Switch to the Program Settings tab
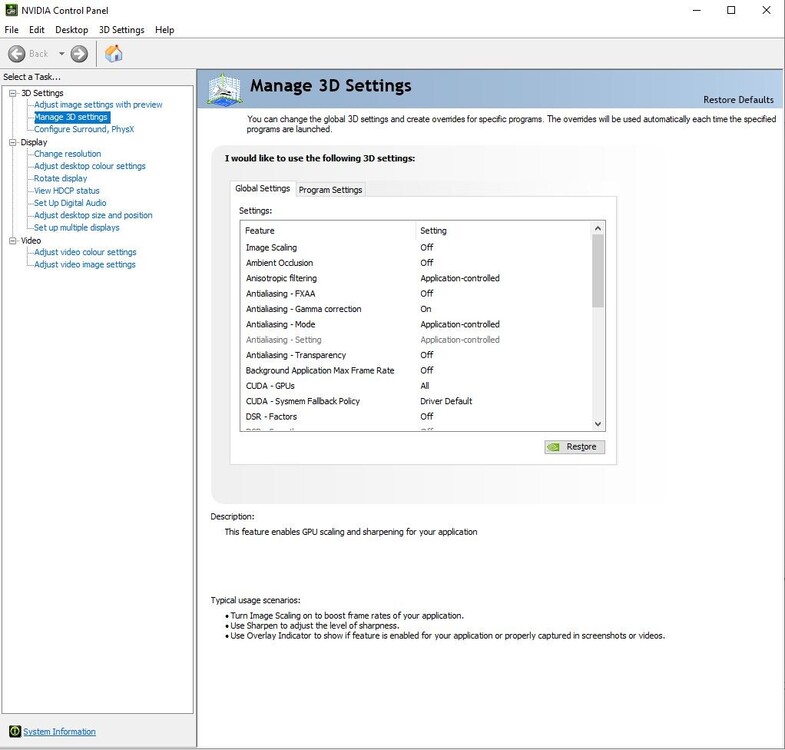Image resolution: width=785 pixels, height=750 pixels. tap(330, 190)
